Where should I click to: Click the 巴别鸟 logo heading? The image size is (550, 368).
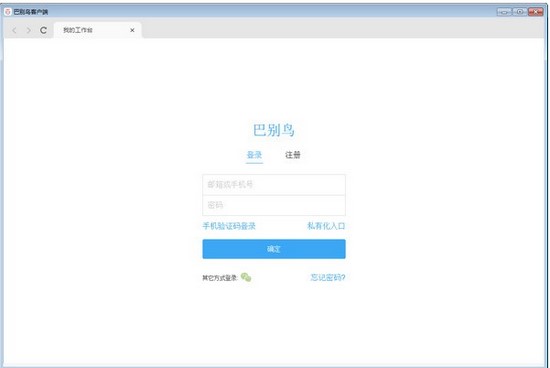[274, 130]
